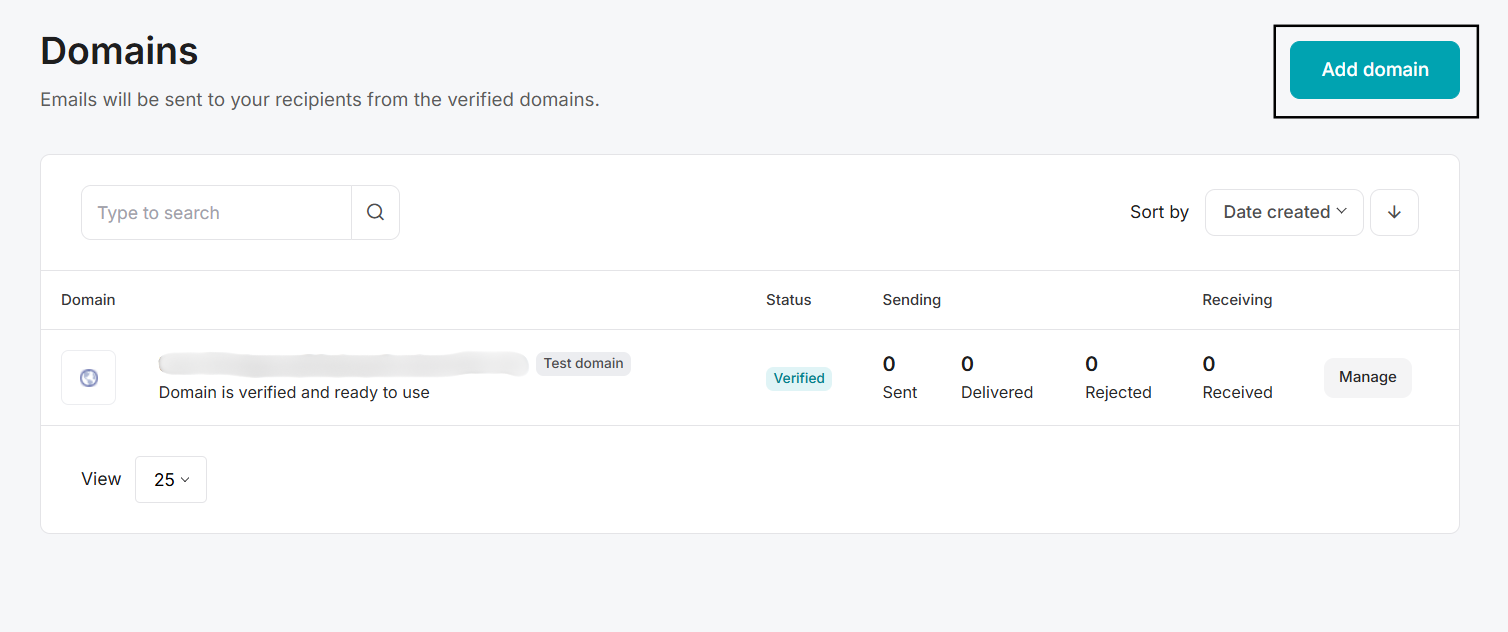Image resolution: width=1508 pixels, height=632 pixels.
Task: Click the Verified status badge
Action: tap(798, 378)
